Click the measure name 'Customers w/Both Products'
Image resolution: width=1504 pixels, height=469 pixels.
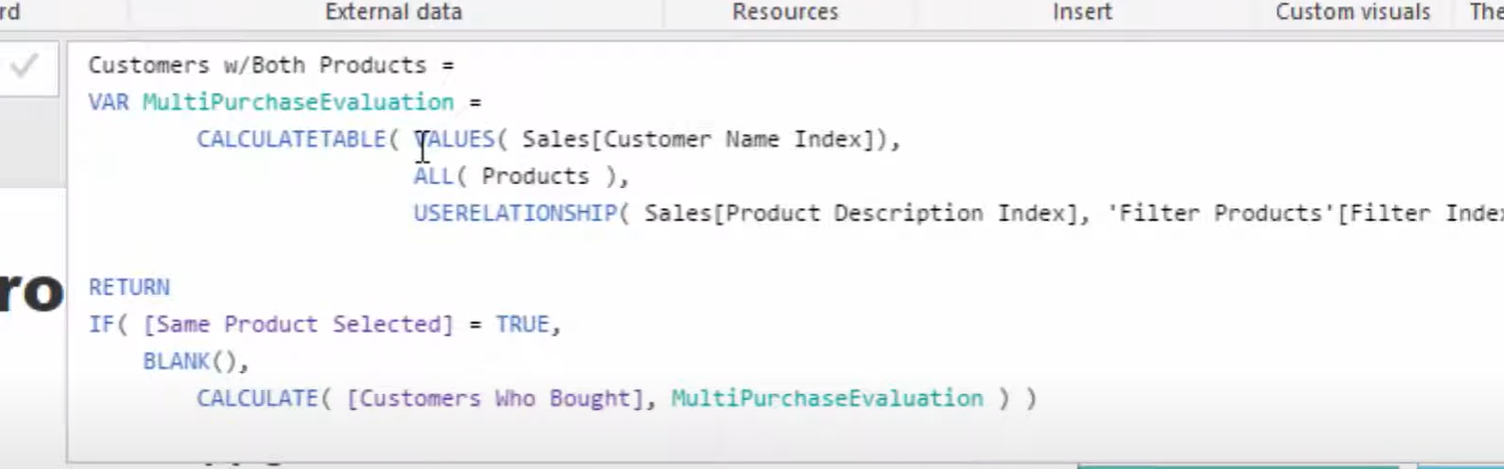[257, 65]
